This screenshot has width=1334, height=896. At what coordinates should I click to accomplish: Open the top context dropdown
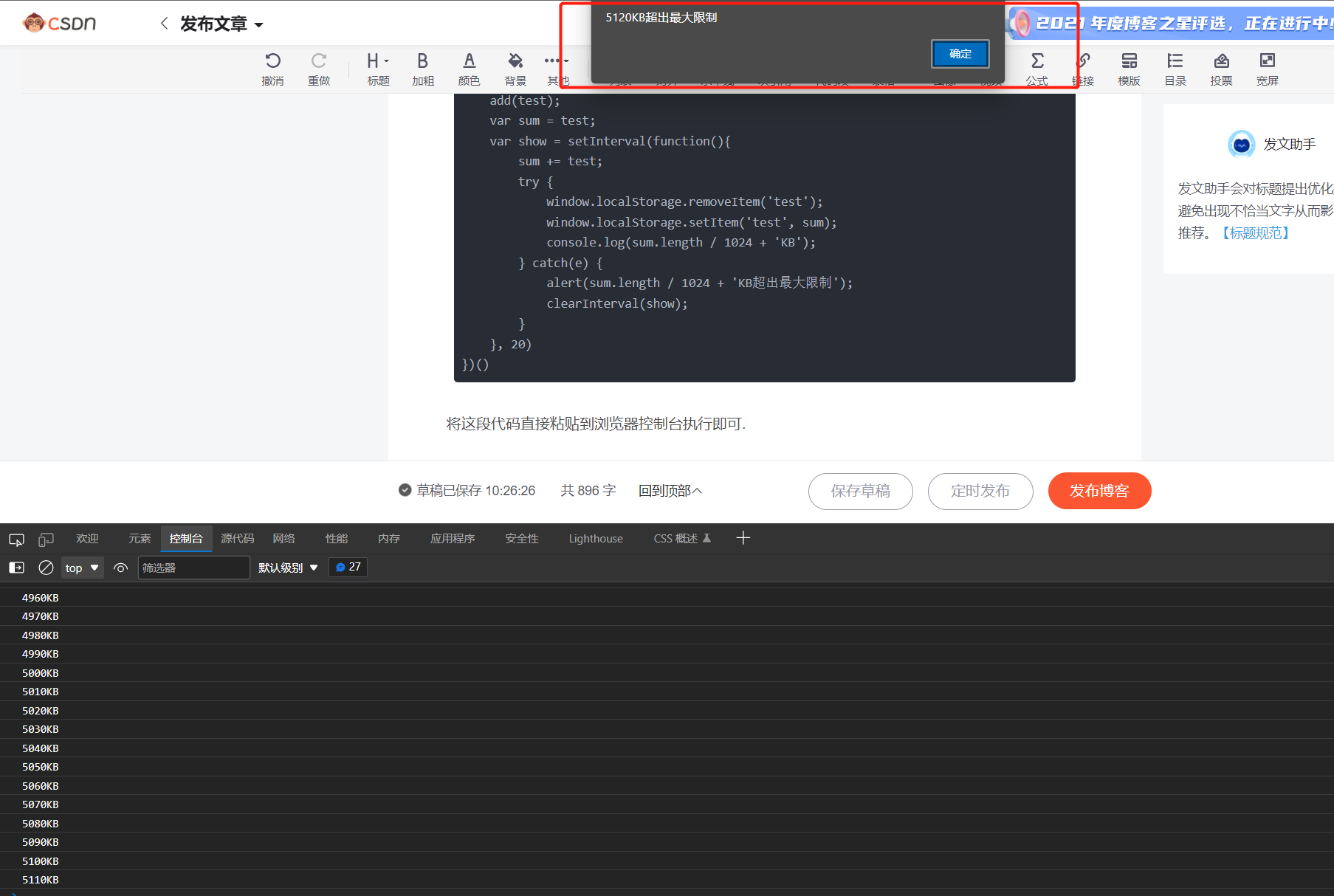point(81,568)
